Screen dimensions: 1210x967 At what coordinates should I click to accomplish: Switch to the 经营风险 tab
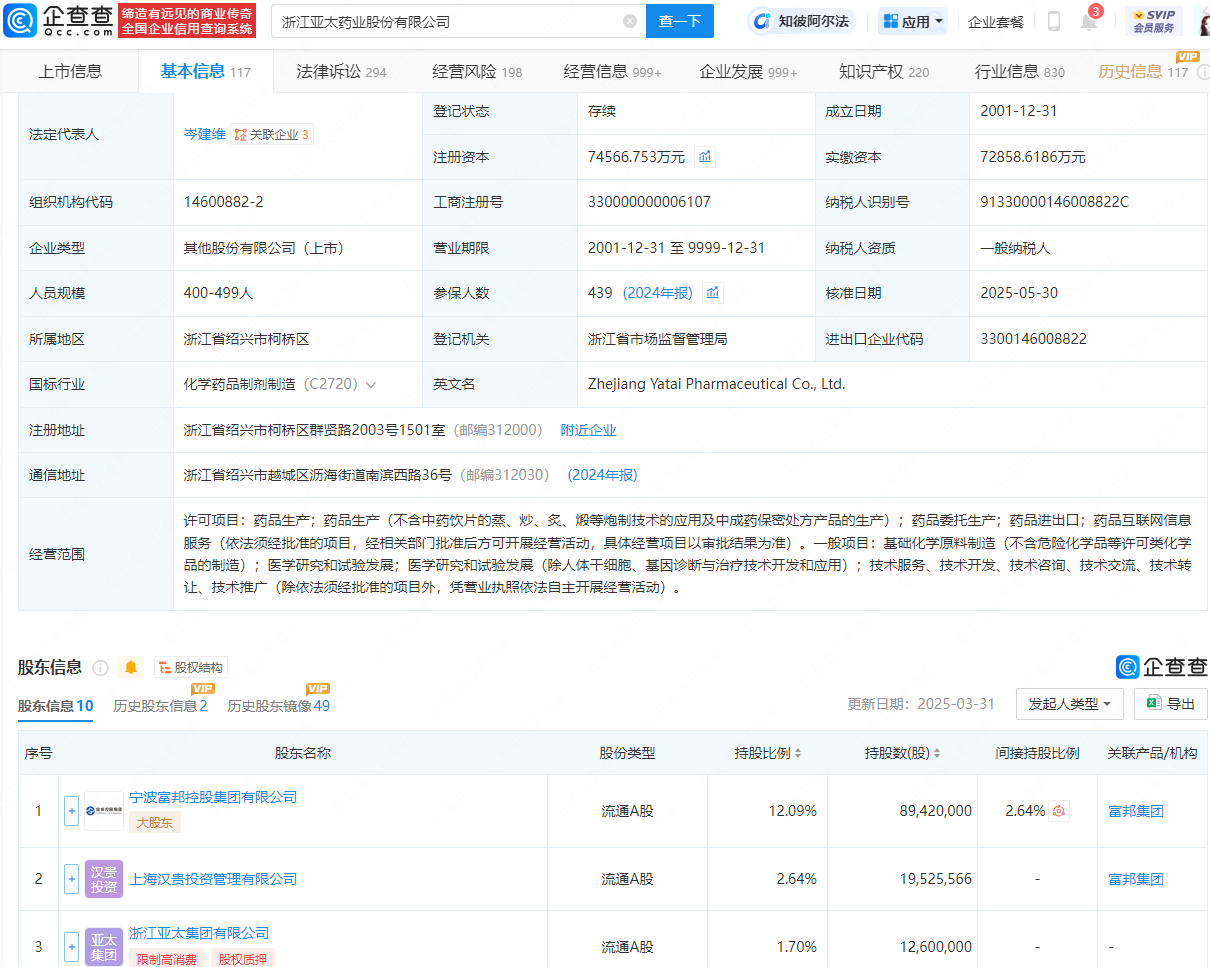click(477, 71)
